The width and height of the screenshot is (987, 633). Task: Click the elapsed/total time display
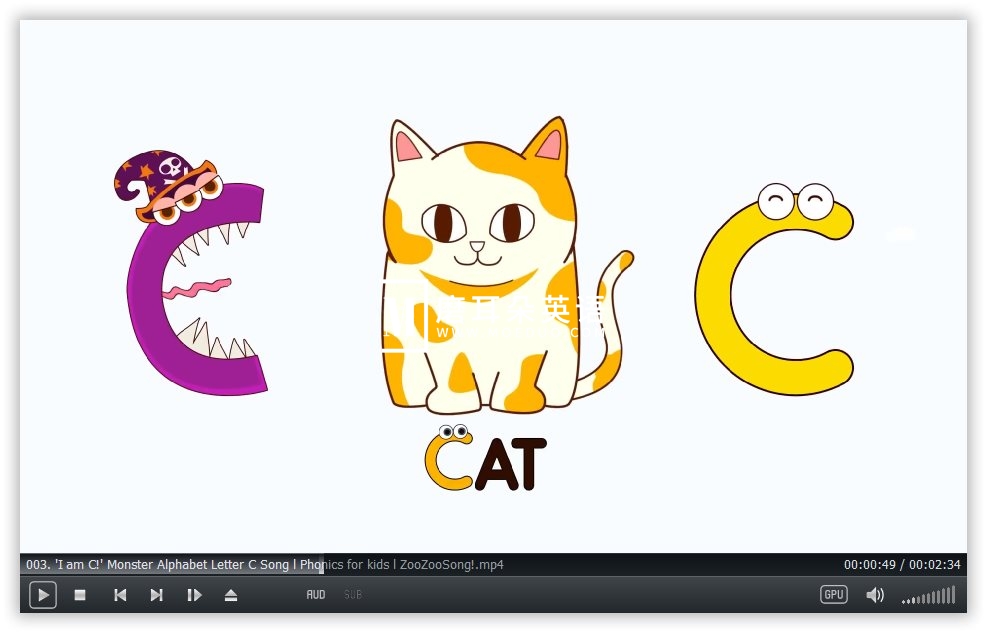(x=901, y=565)
